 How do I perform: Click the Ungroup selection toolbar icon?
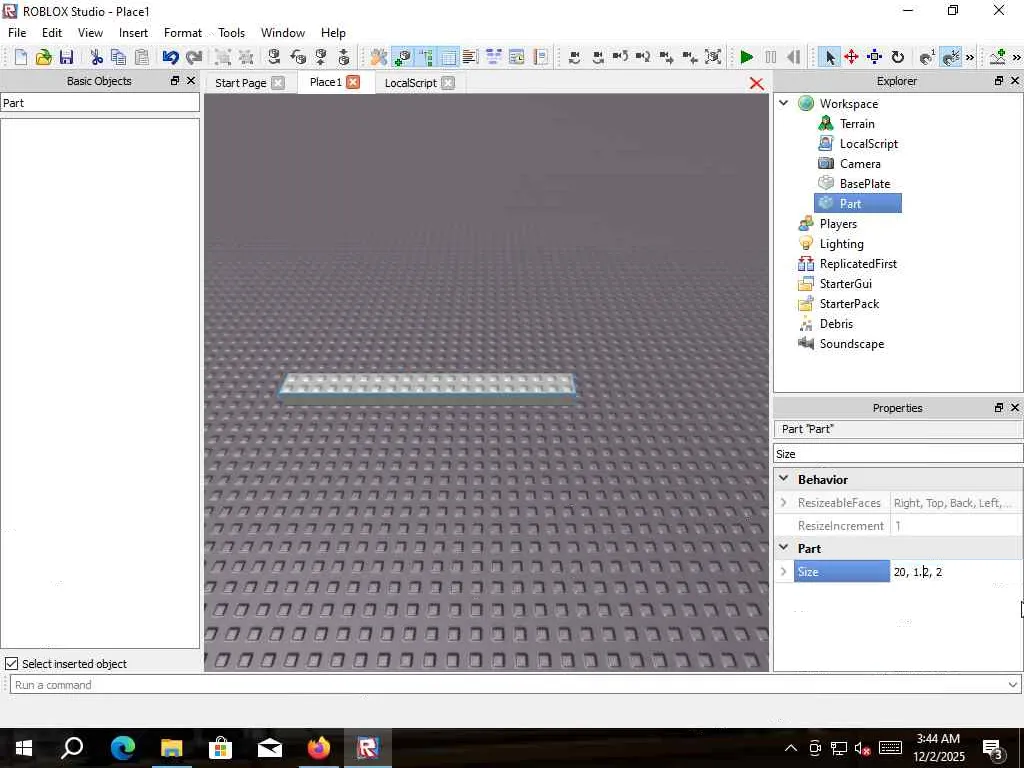pos(246,57)
